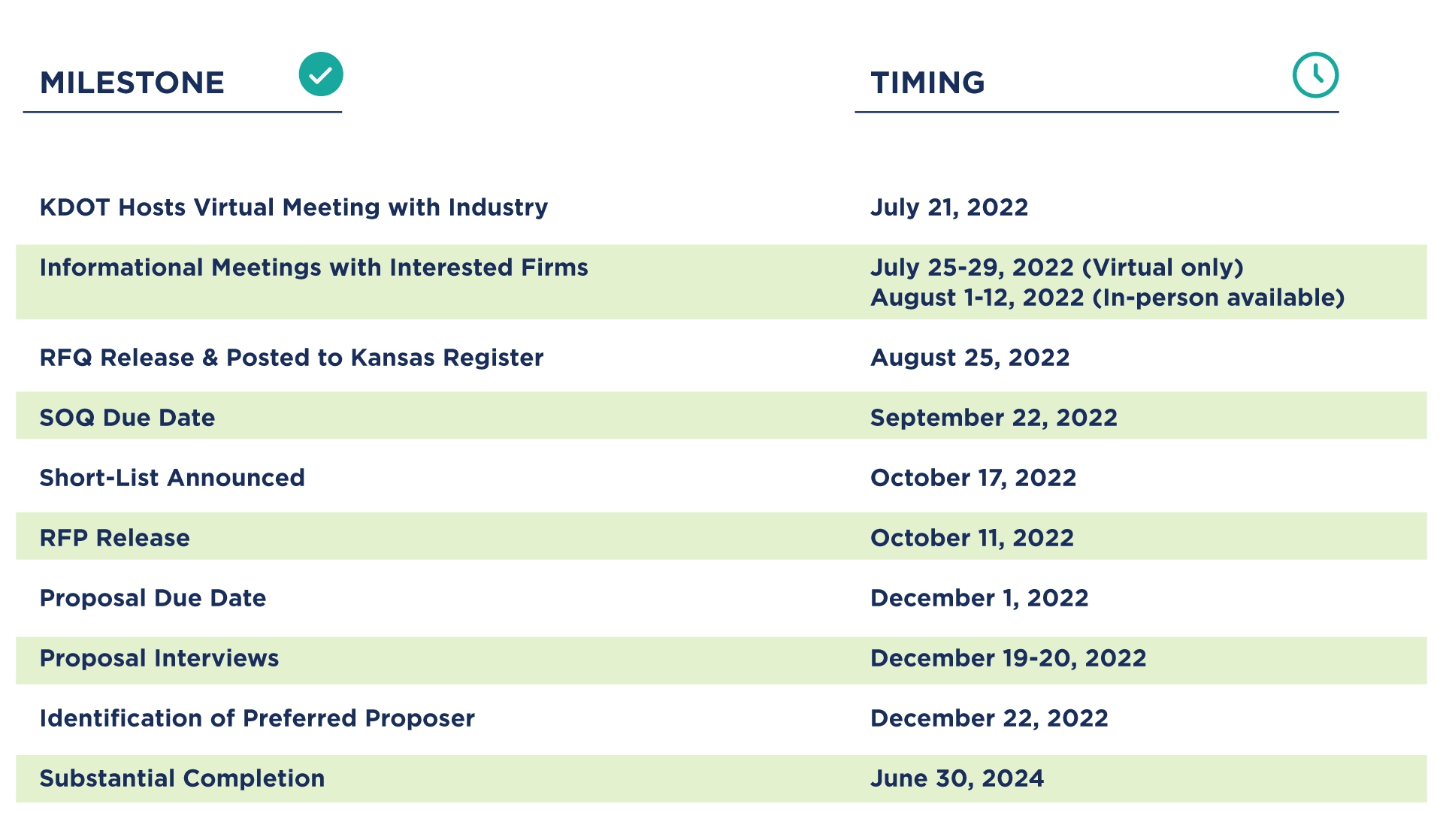1443x840 pixels.
Task: Click August 1-12, 2022 in-person timing
Action: [1107, 298]
